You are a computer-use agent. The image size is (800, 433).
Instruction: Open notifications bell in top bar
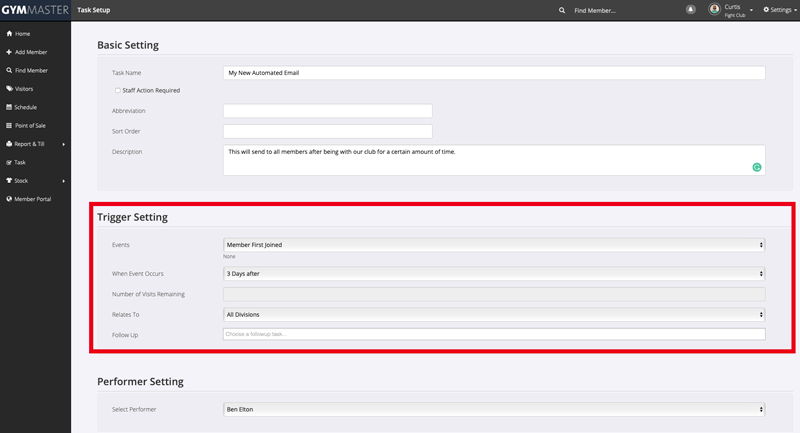690,10
